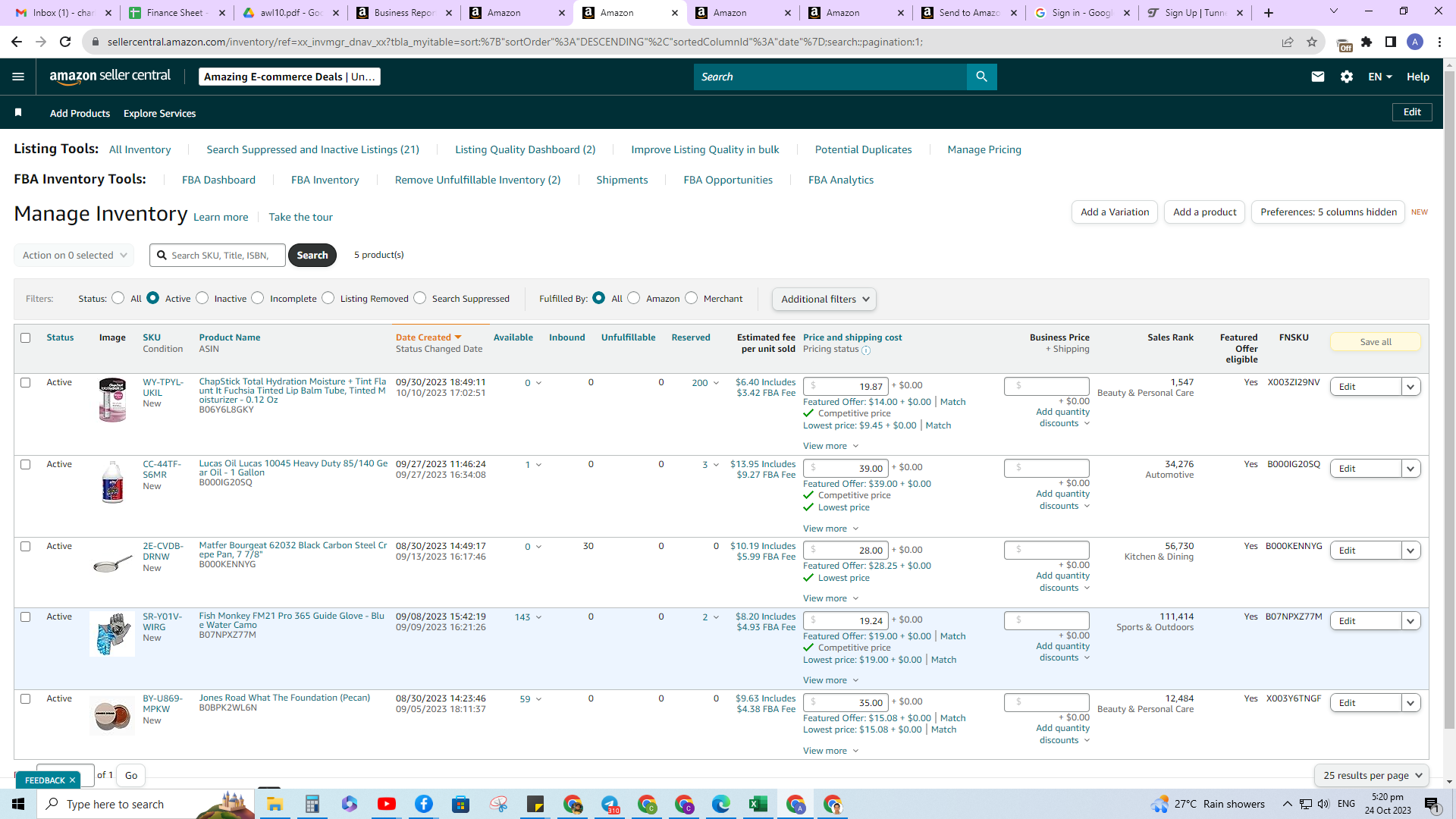Open Calculator from the taskbar
This screenshot has height=819, width=1456.
click(312, 804)
